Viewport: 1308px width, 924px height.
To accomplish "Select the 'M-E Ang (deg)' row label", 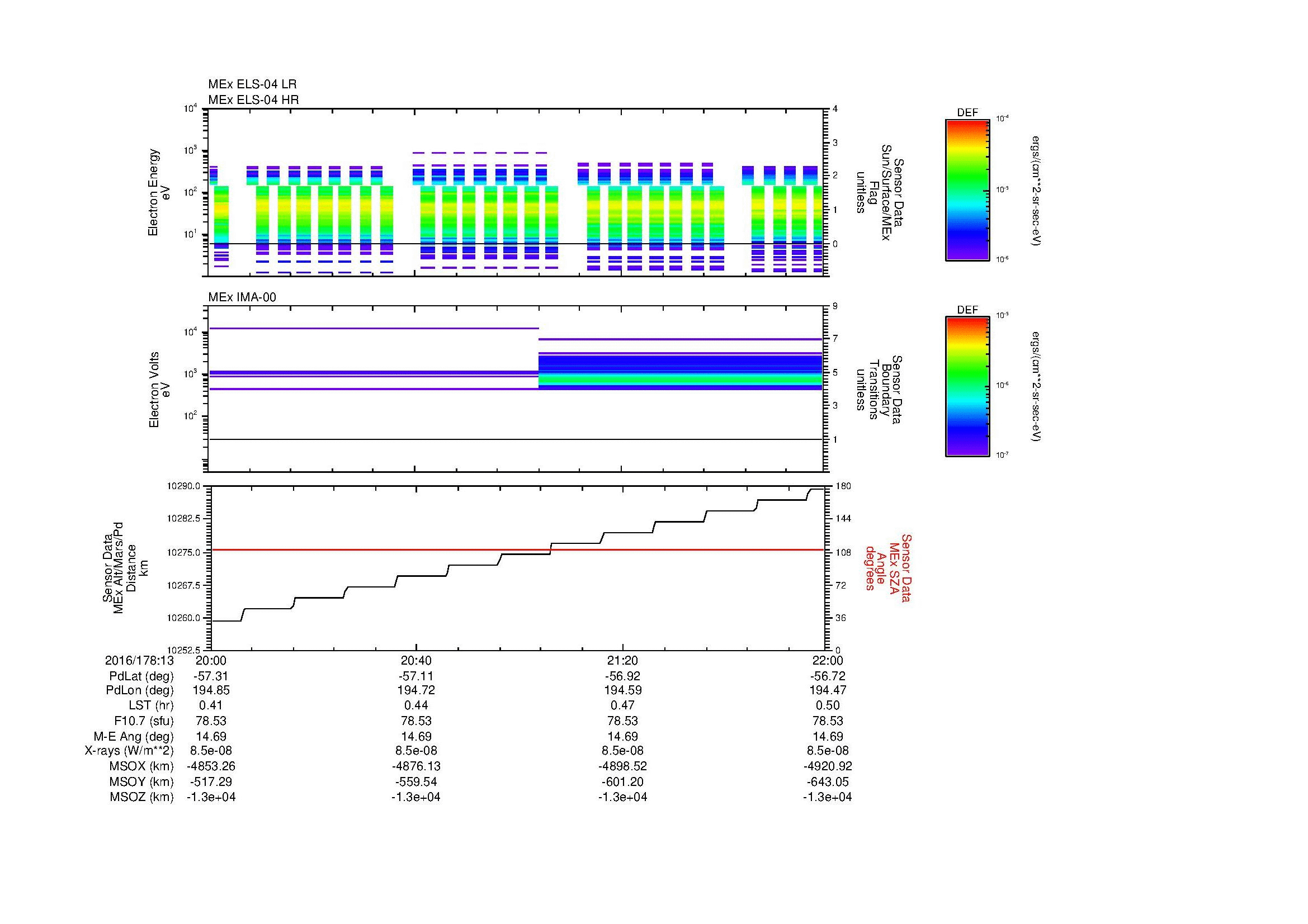I will click(x=134, y=736).
